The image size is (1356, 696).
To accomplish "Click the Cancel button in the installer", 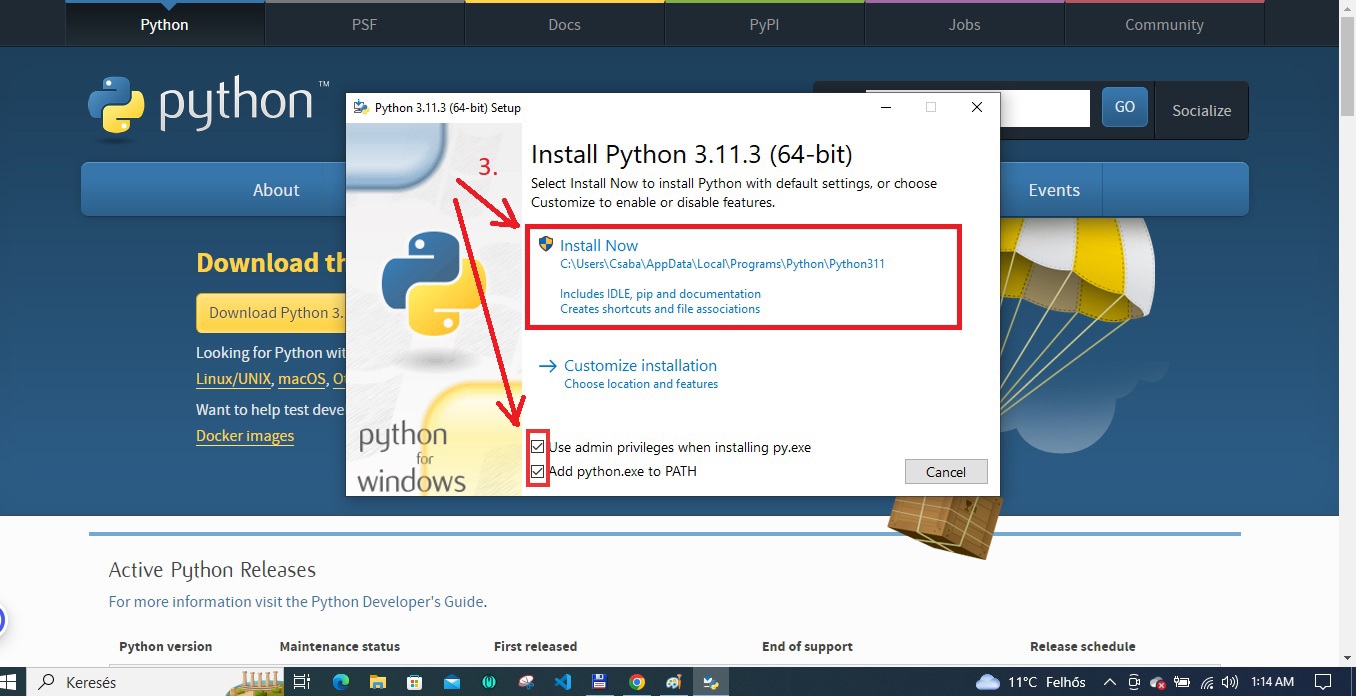I will pos(945,471).
